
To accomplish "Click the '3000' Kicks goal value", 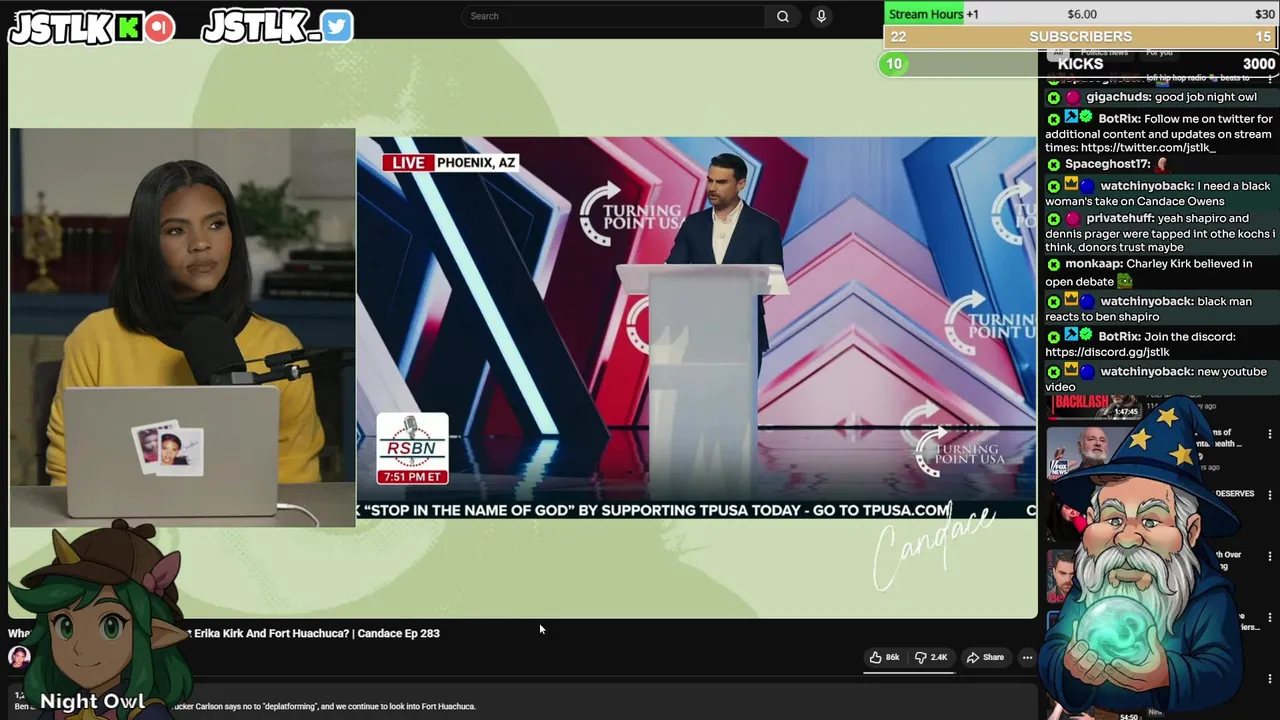I will 1259,64.
